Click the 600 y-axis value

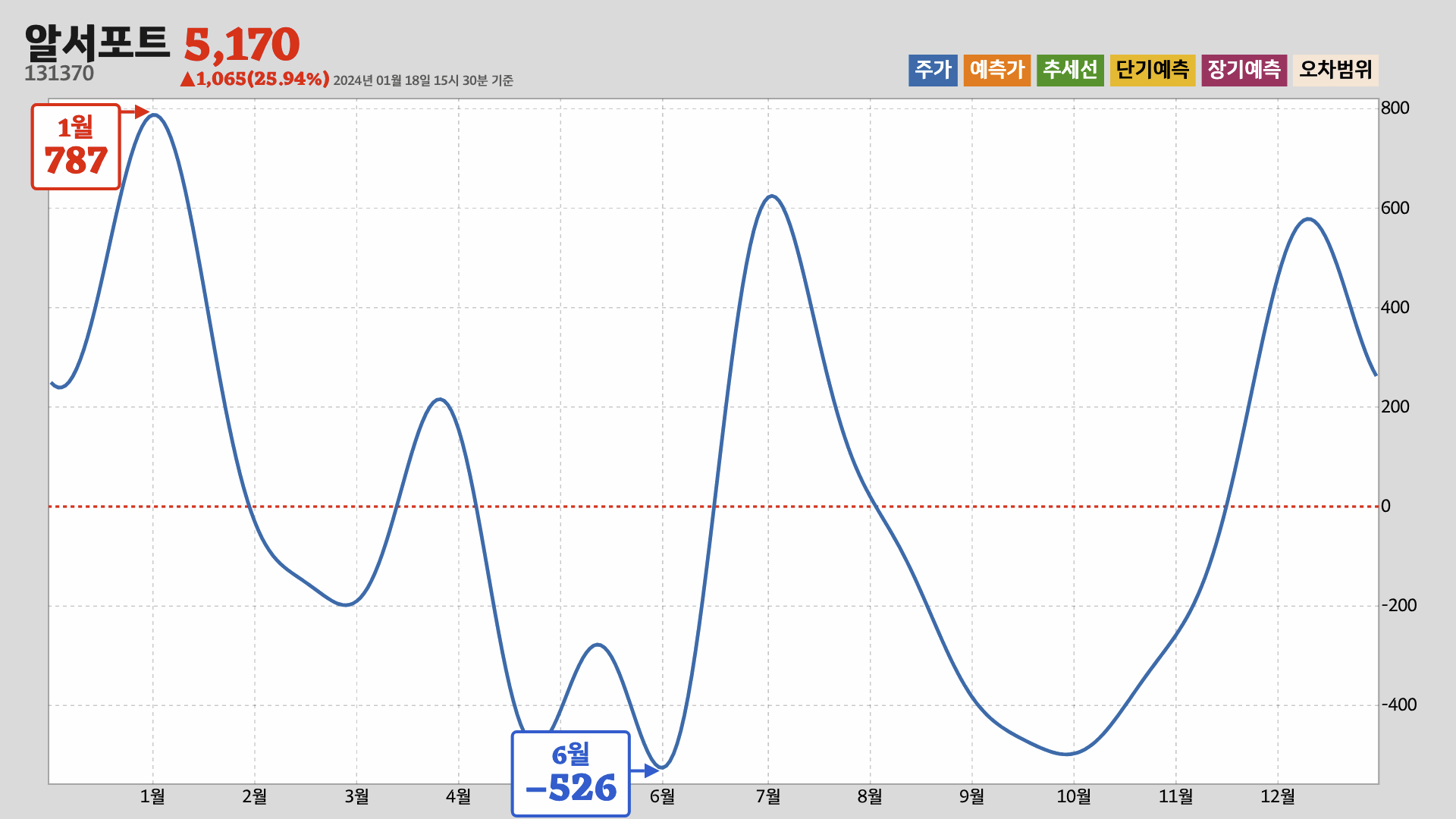coord(1395,208)
